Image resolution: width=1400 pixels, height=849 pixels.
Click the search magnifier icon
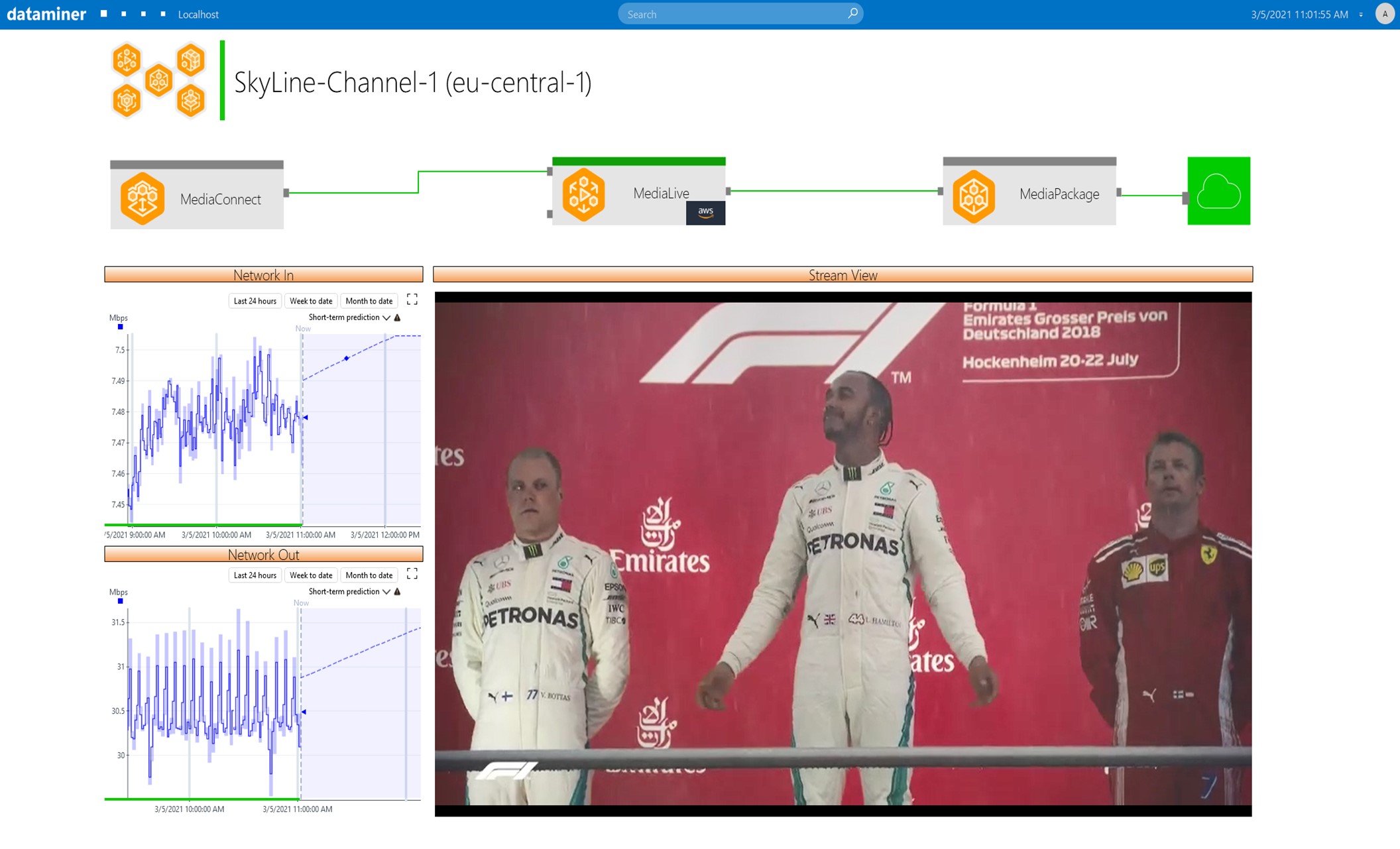pos(852,13)
